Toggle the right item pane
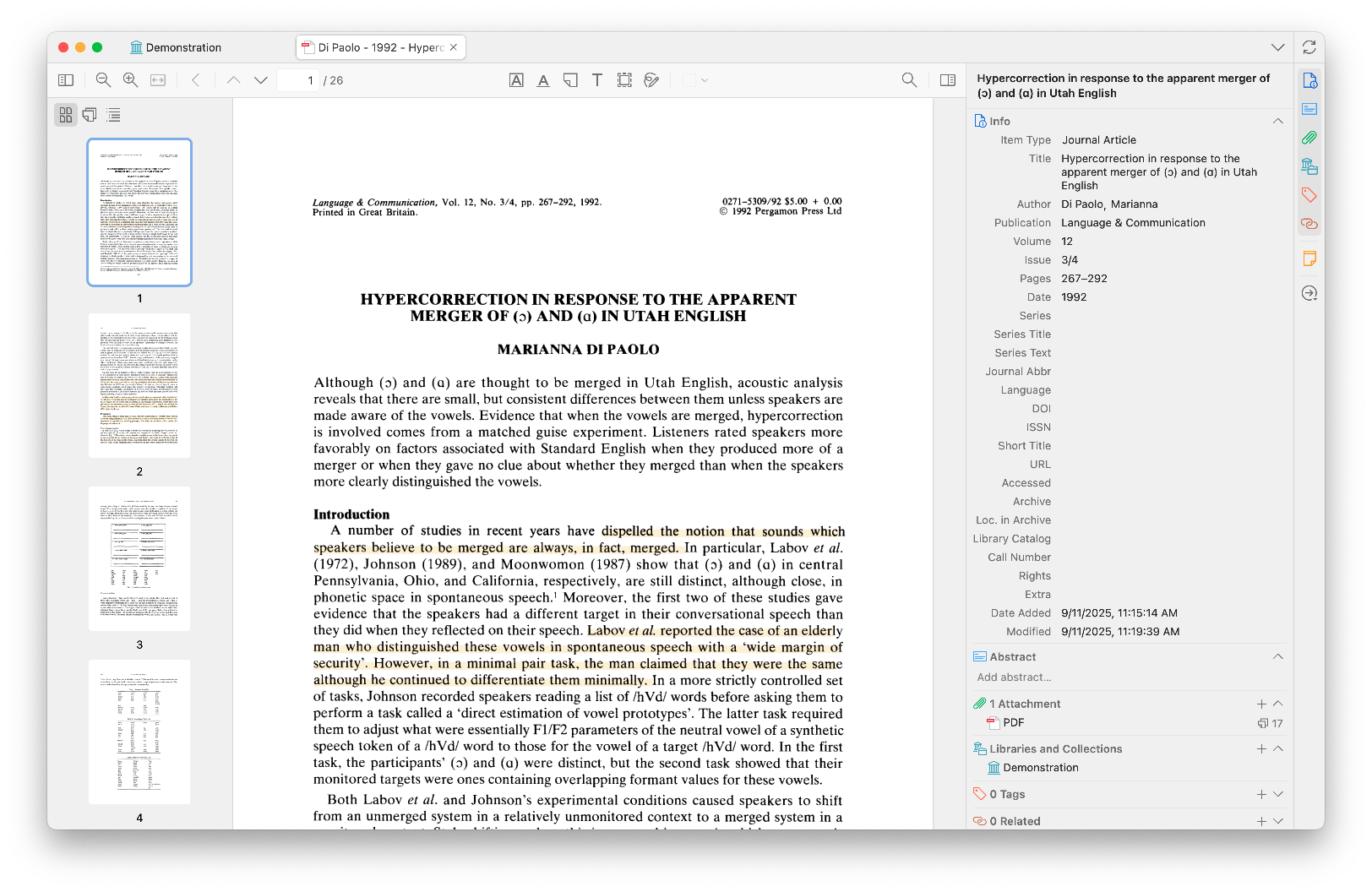This screenshot has height=892, width=1372. 948,80
